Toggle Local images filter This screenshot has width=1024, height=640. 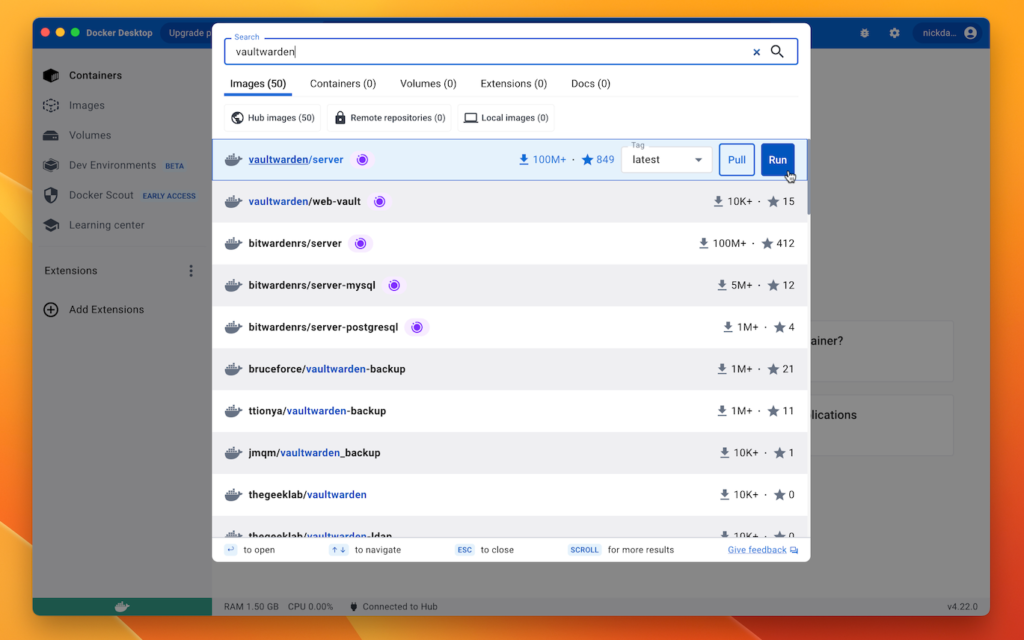point(505,118)
